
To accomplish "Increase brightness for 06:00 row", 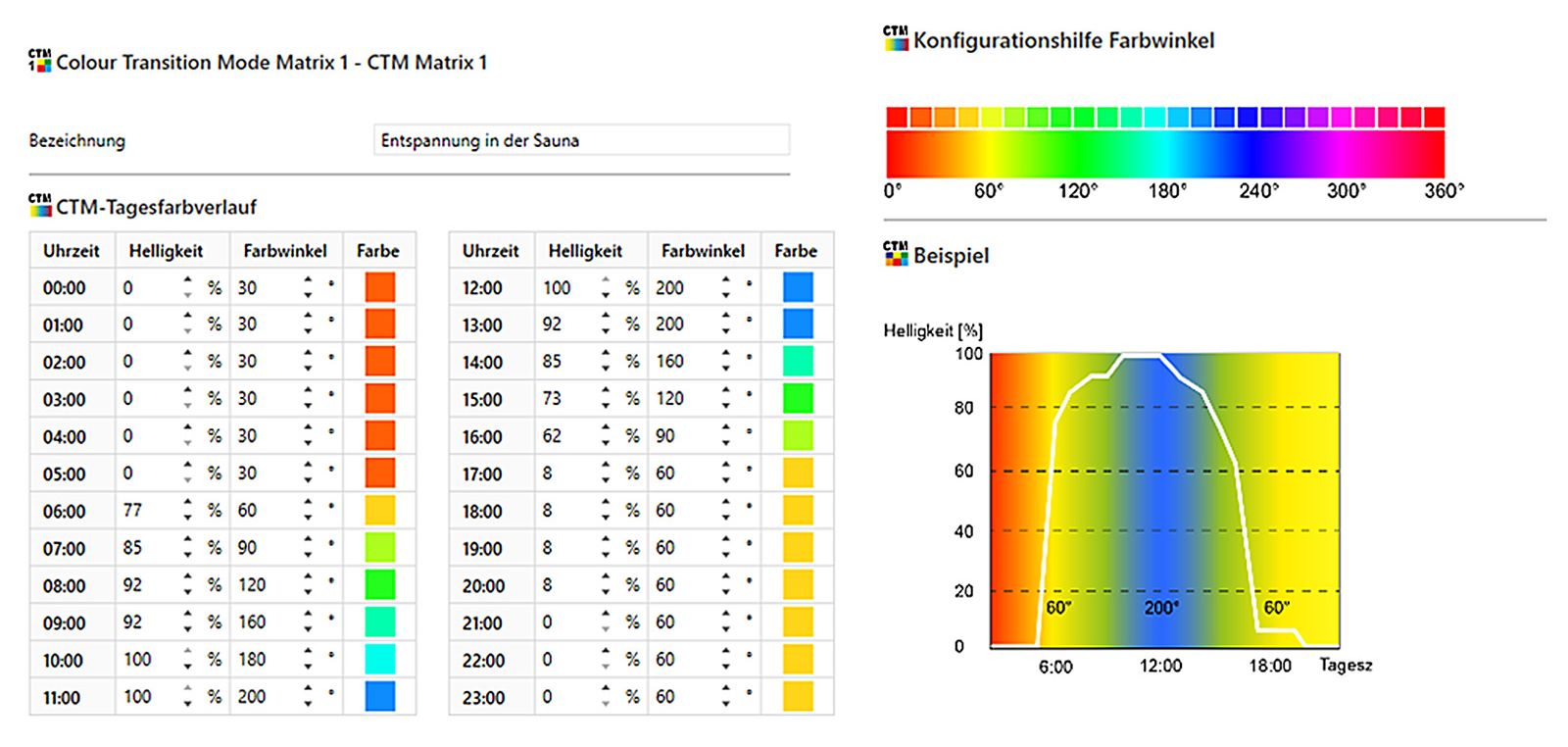I will tap(187, 504).
